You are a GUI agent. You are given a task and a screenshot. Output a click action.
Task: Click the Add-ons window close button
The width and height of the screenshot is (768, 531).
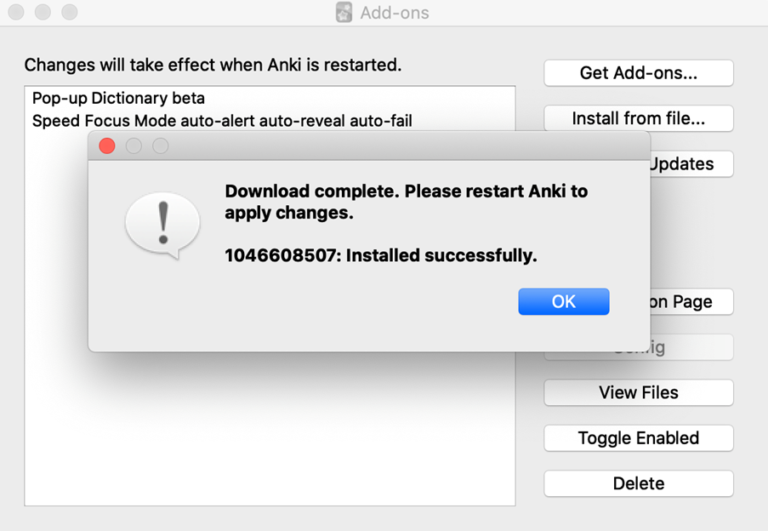(16, 12)
